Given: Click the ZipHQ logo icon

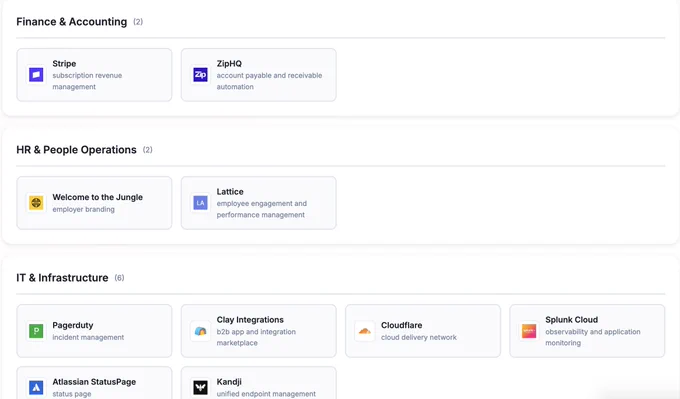Looking at the screenshot, I should tap(200, 75).
